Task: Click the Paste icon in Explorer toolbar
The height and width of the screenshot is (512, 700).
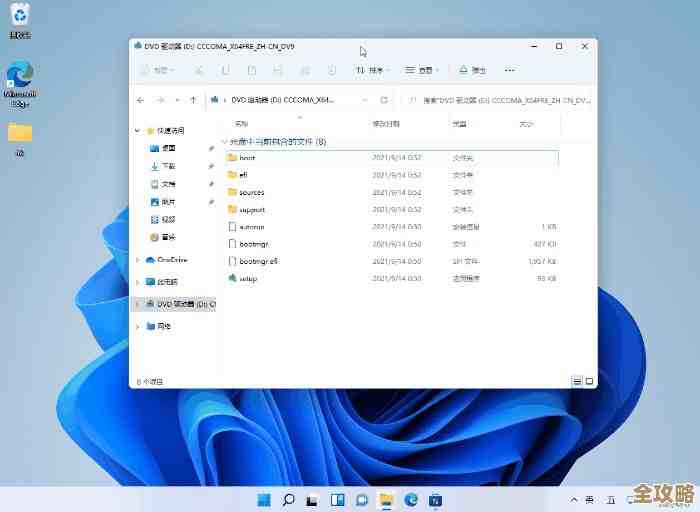Action: tap(252, 70)
